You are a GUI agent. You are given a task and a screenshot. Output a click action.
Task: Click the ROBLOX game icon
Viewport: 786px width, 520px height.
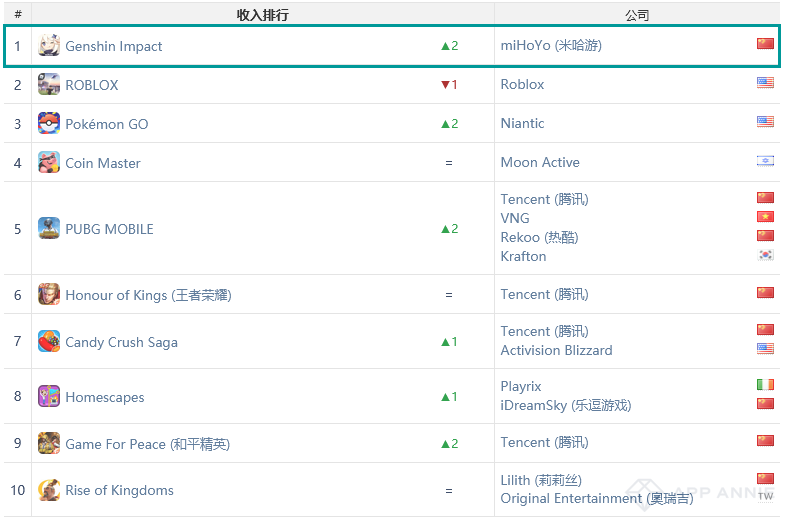pyautogui.click(x=49, y=84)
